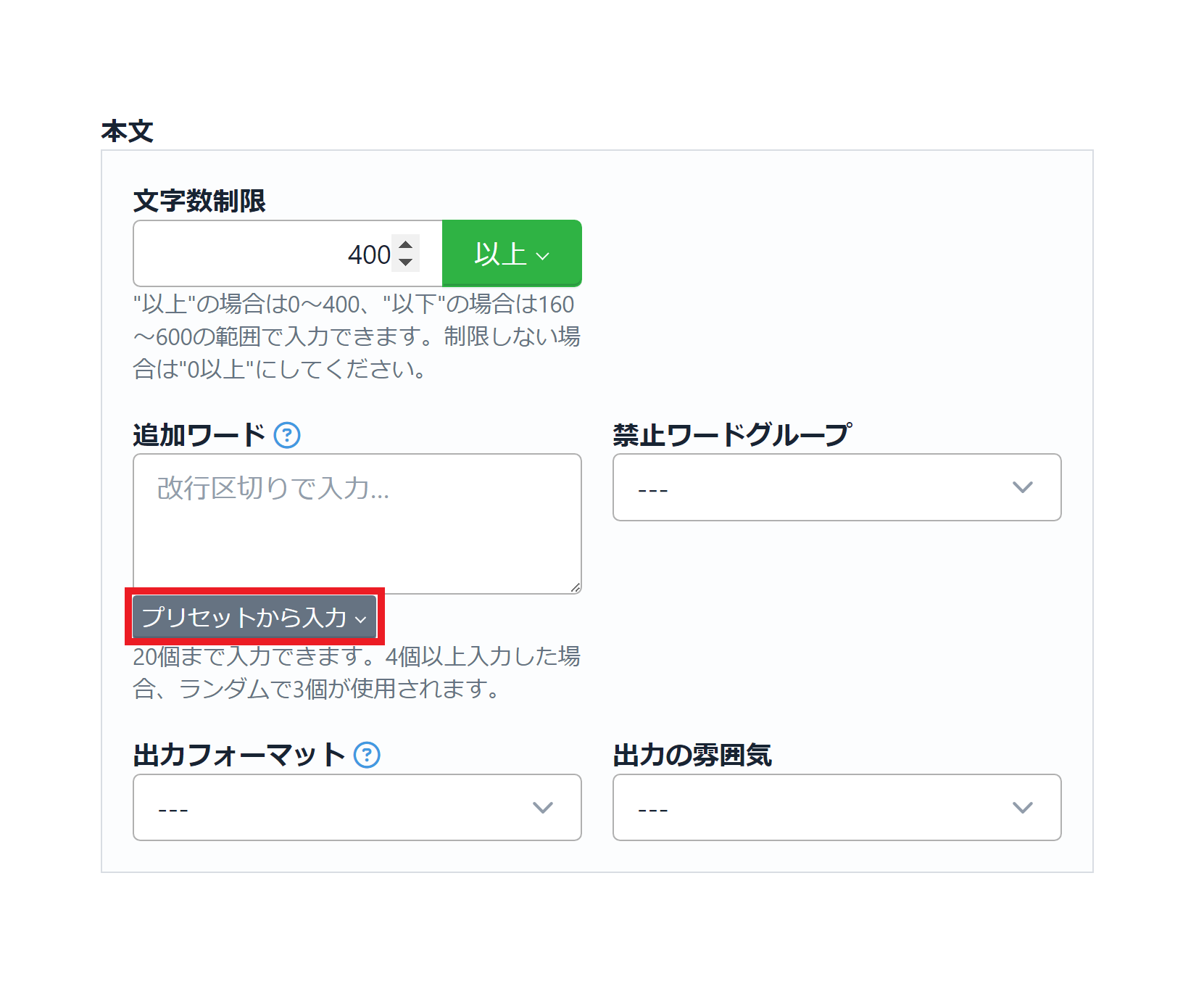Viewport: 1204px width, 997px height.
Task: Click the character limit range help text
Action: click(x=357, y=336)
